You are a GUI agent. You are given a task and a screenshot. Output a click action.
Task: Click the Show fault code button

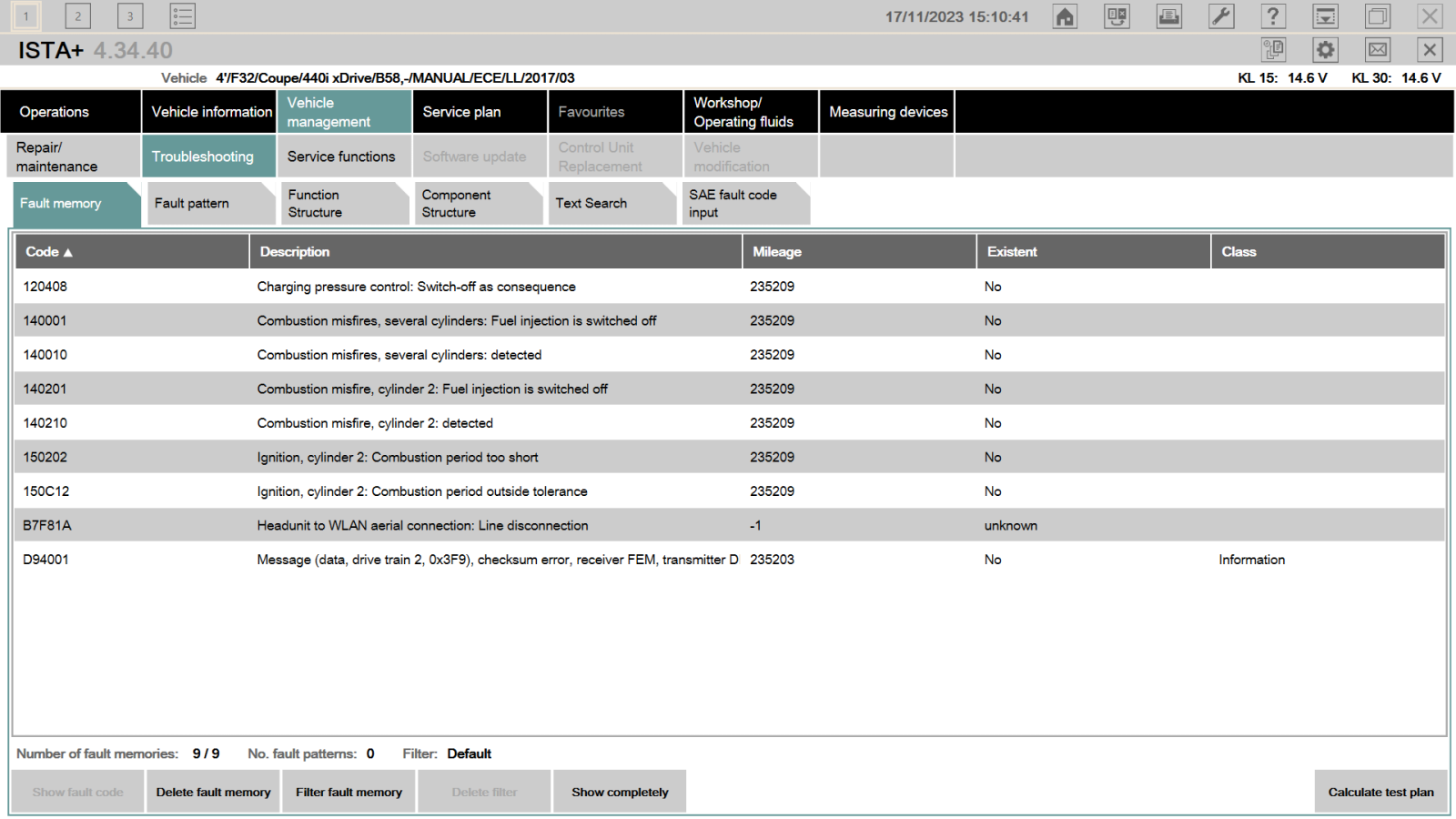tap(77, 792)
